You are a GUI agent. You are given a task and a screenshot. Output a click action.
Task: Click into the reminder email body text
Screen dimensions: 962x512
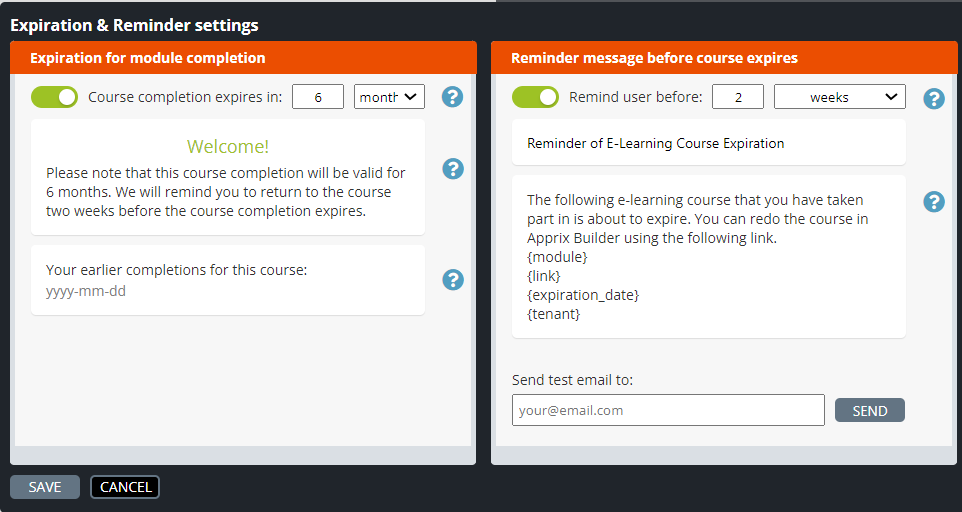[x=709, y=256]
